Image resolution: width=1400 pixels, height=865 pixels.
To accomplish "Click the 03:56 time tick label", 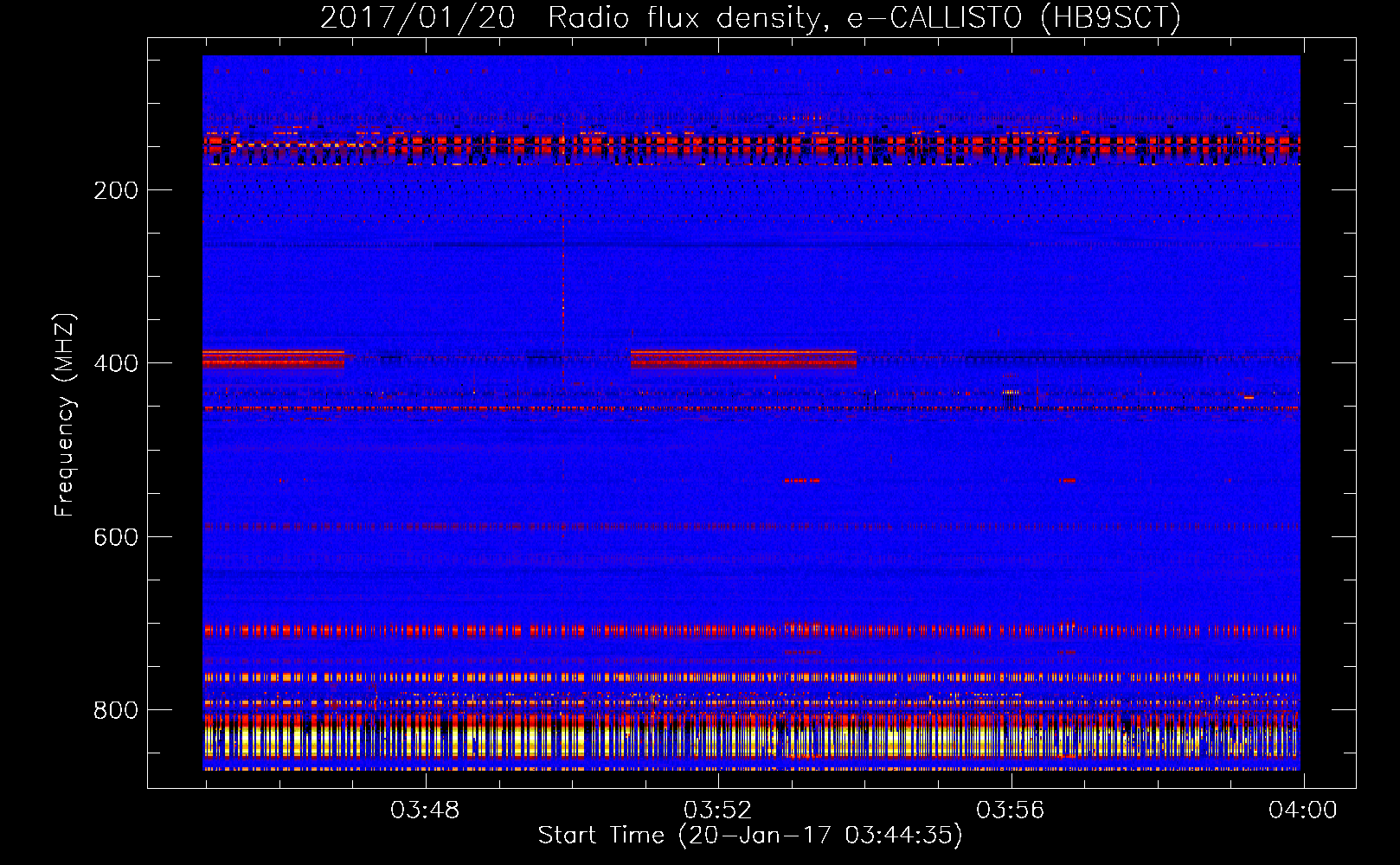I will tap(1010, 811).
